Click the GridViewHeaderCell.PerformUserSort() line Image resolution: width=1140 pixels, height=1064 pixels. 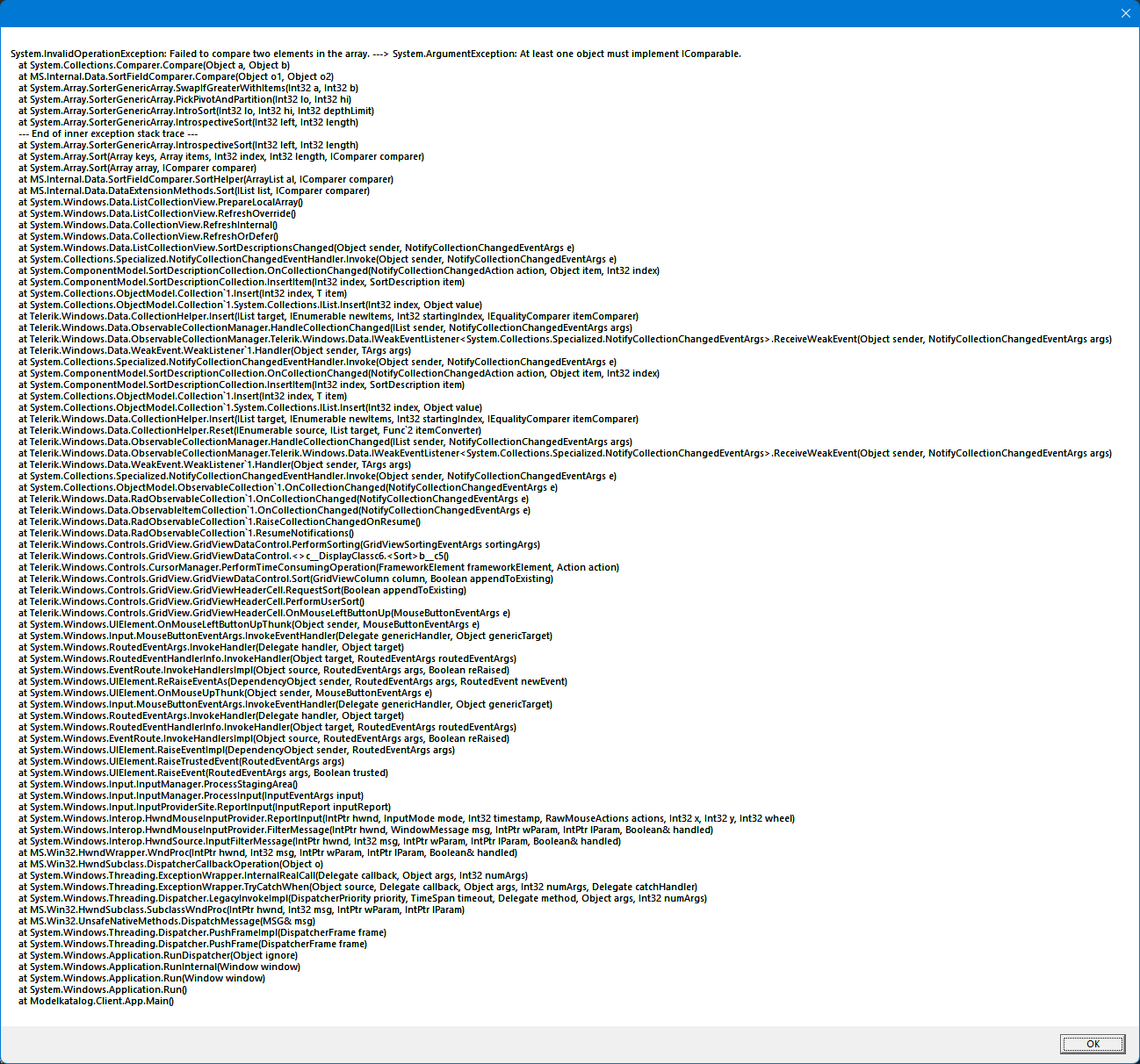pos(191,601)
